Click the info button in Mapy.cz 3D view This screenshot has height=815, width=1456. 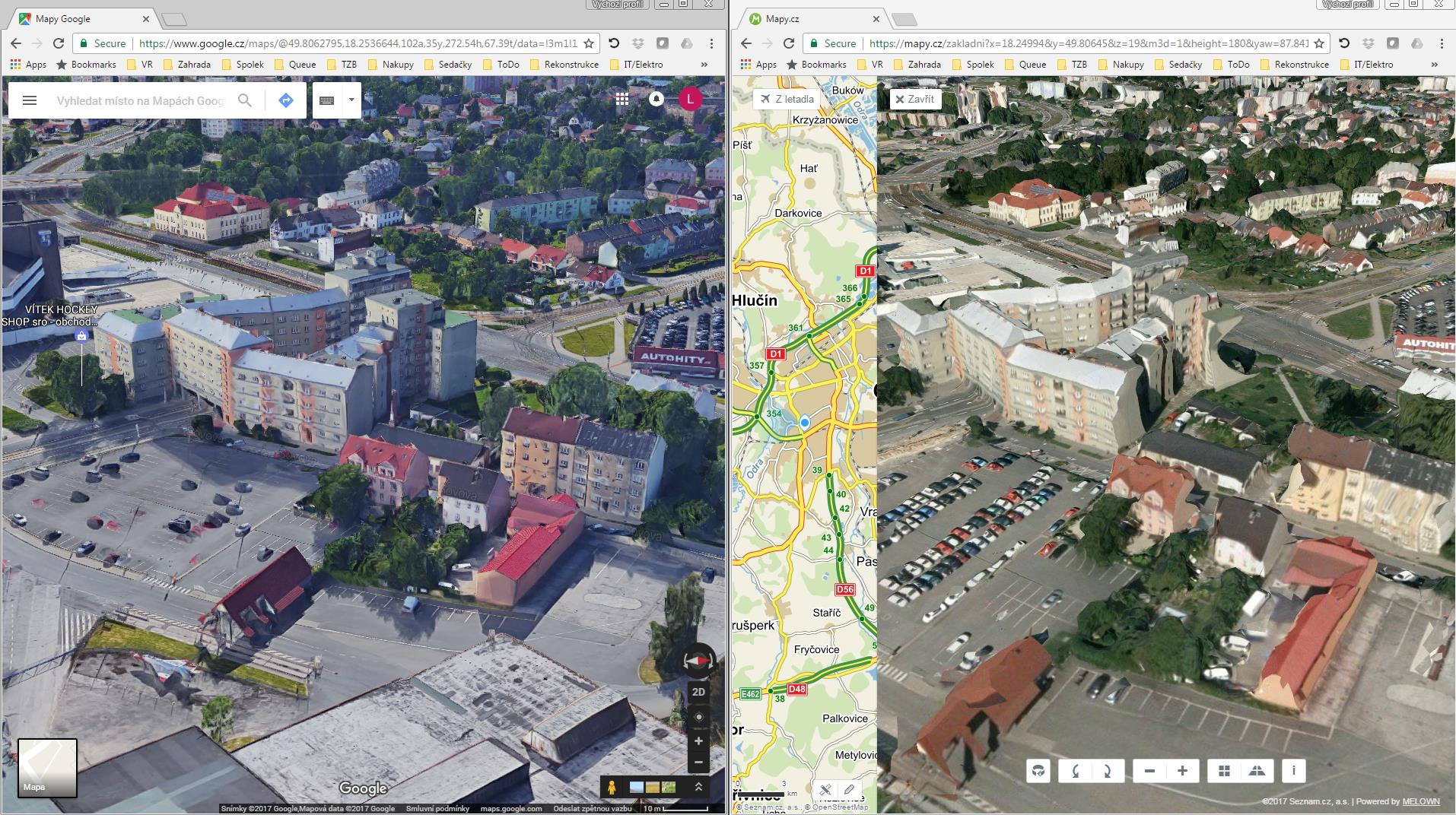[x=1293, y=771]
